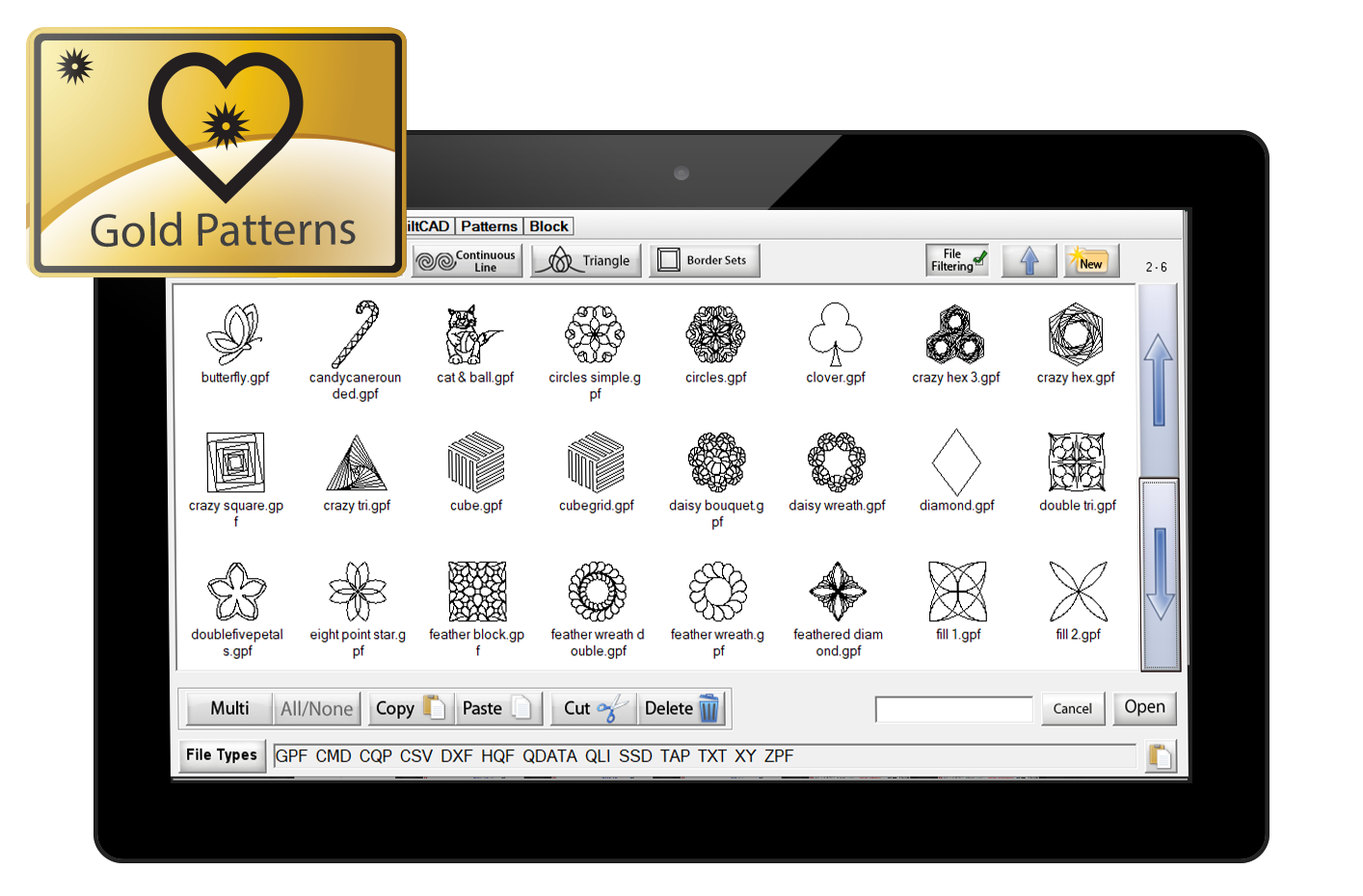Page down using the large down arrow

pyautogui.click(x=1160, y=574)
